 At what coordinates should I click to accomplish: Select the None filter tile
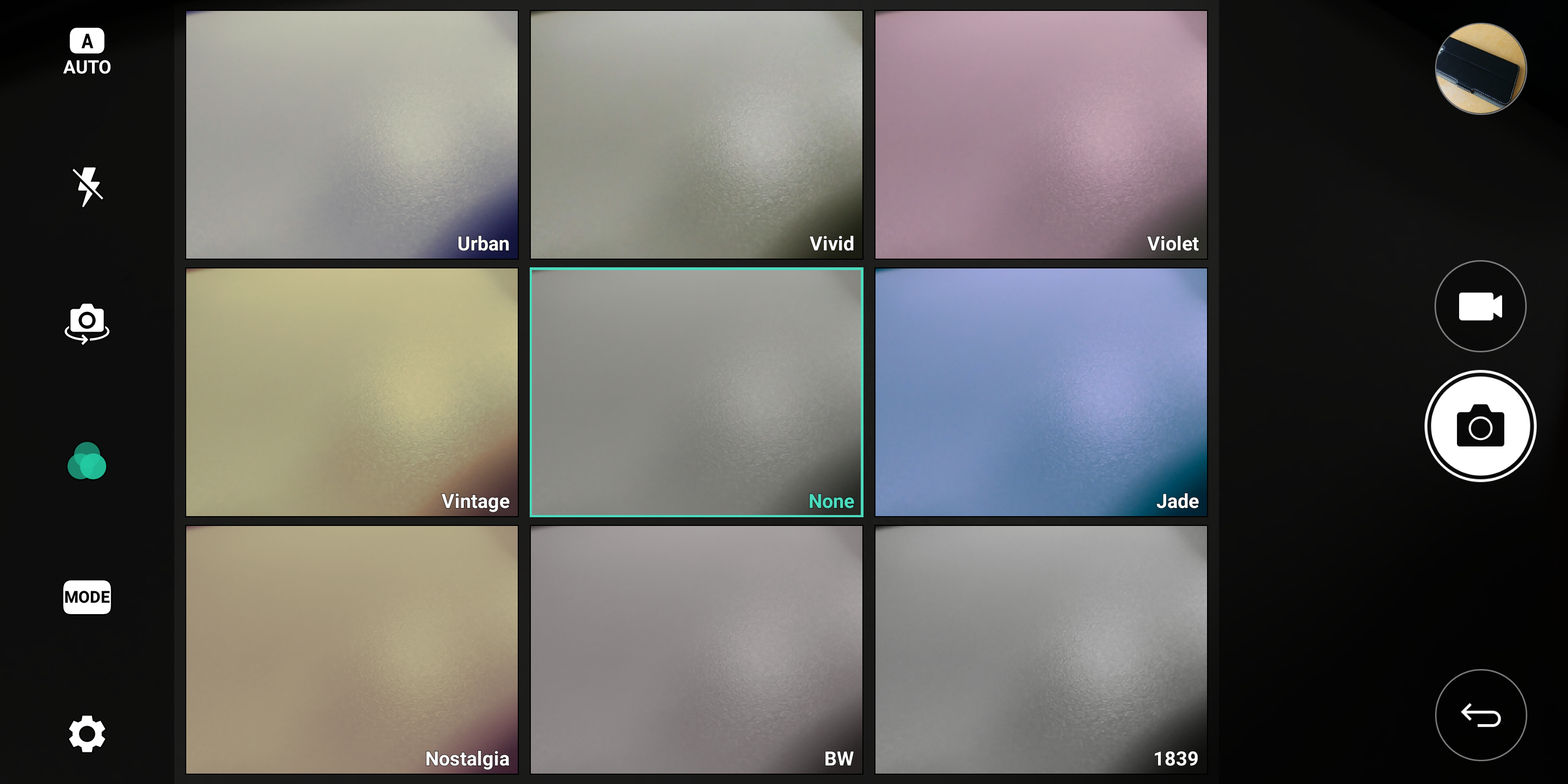pos(696,393)
